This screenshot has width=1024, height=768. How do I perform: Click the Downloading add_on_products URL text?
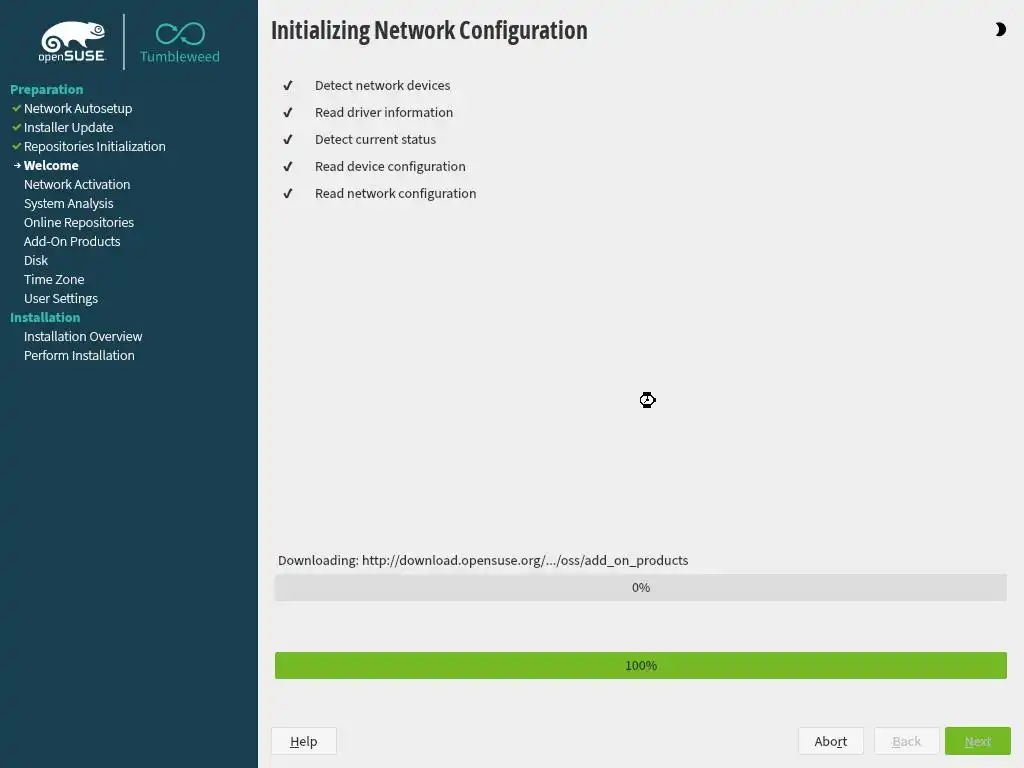483,560
